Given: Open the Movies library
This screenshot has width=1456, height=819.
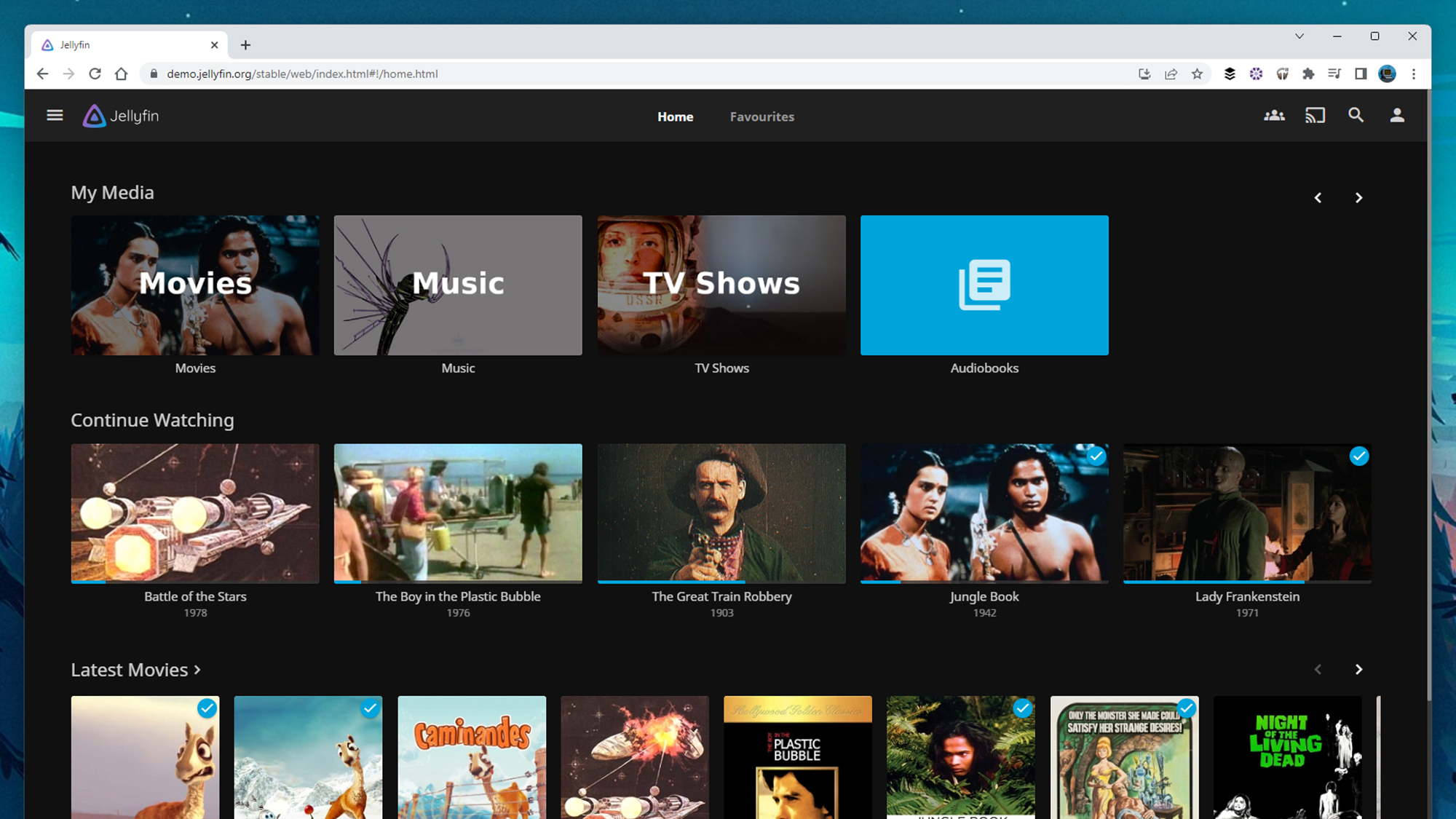Looking at the screenshot, I should (194, 285).
